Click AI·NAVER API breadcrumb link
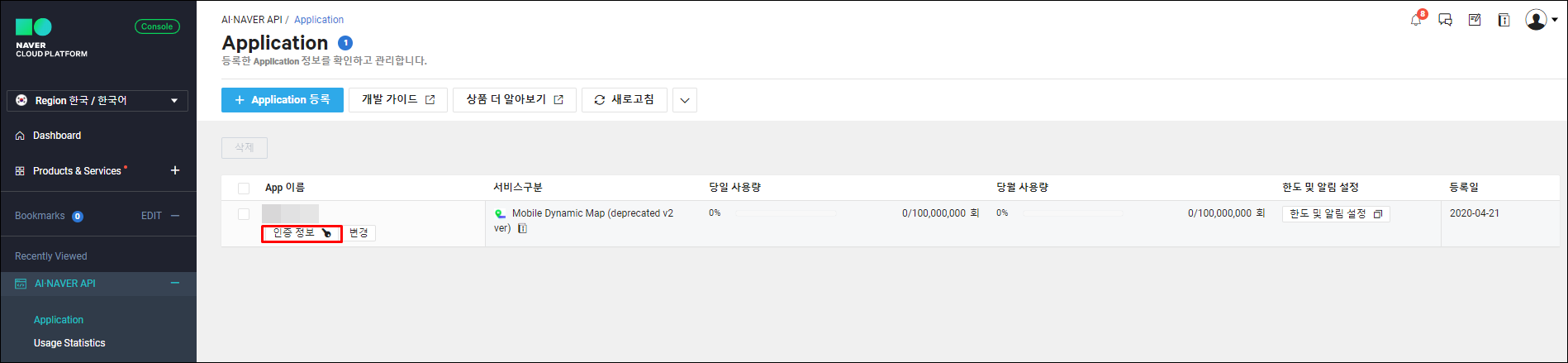 click(x=252, y=20)
